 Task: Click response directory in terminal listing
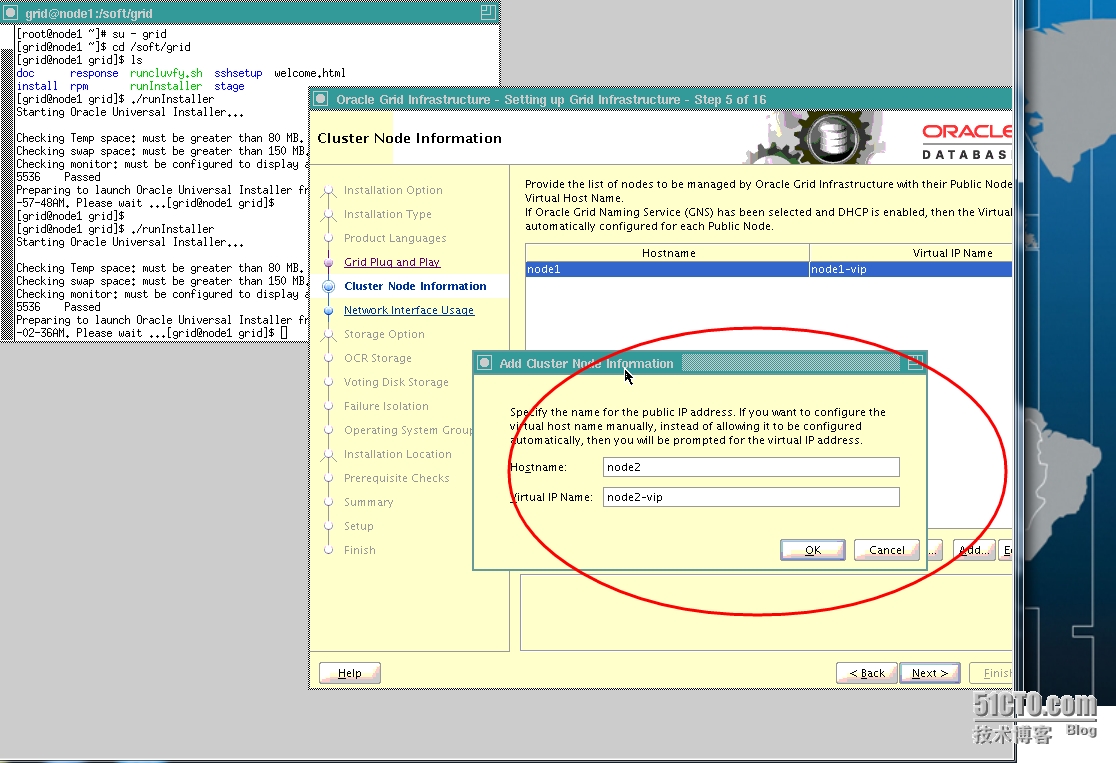(x=94, y=73)
